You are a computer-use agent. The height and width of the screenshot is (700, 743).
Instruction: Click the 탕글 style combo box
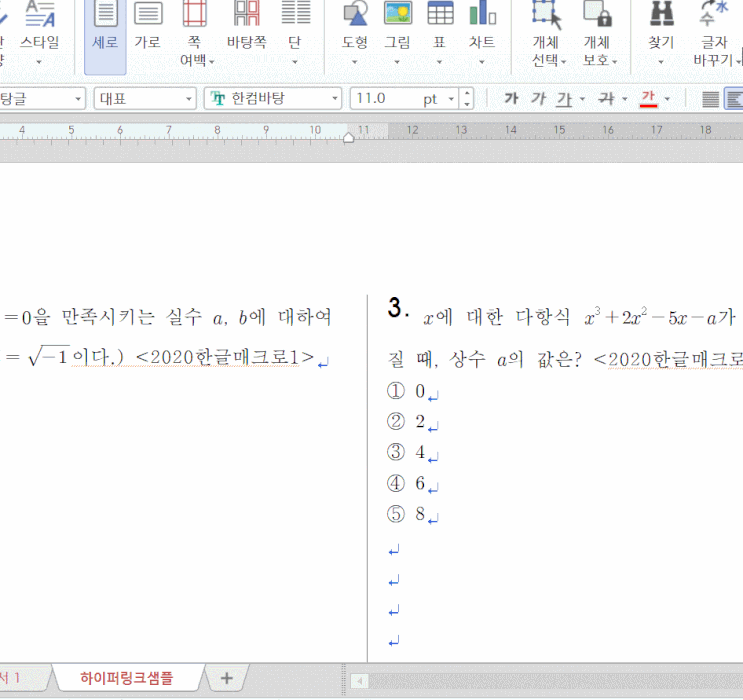point(43,99)
